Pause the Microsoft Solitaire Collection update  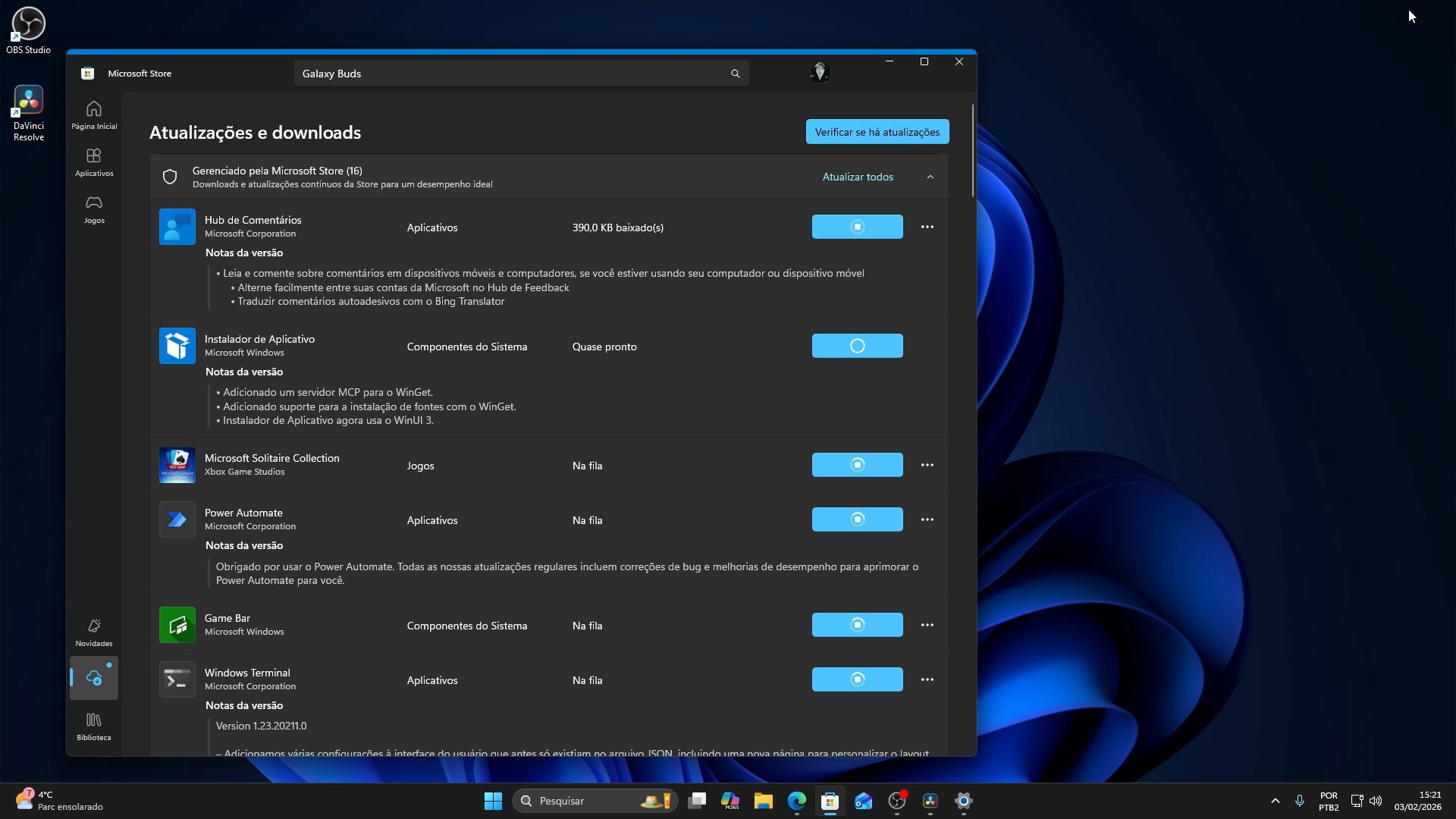[x=857, y=465]
